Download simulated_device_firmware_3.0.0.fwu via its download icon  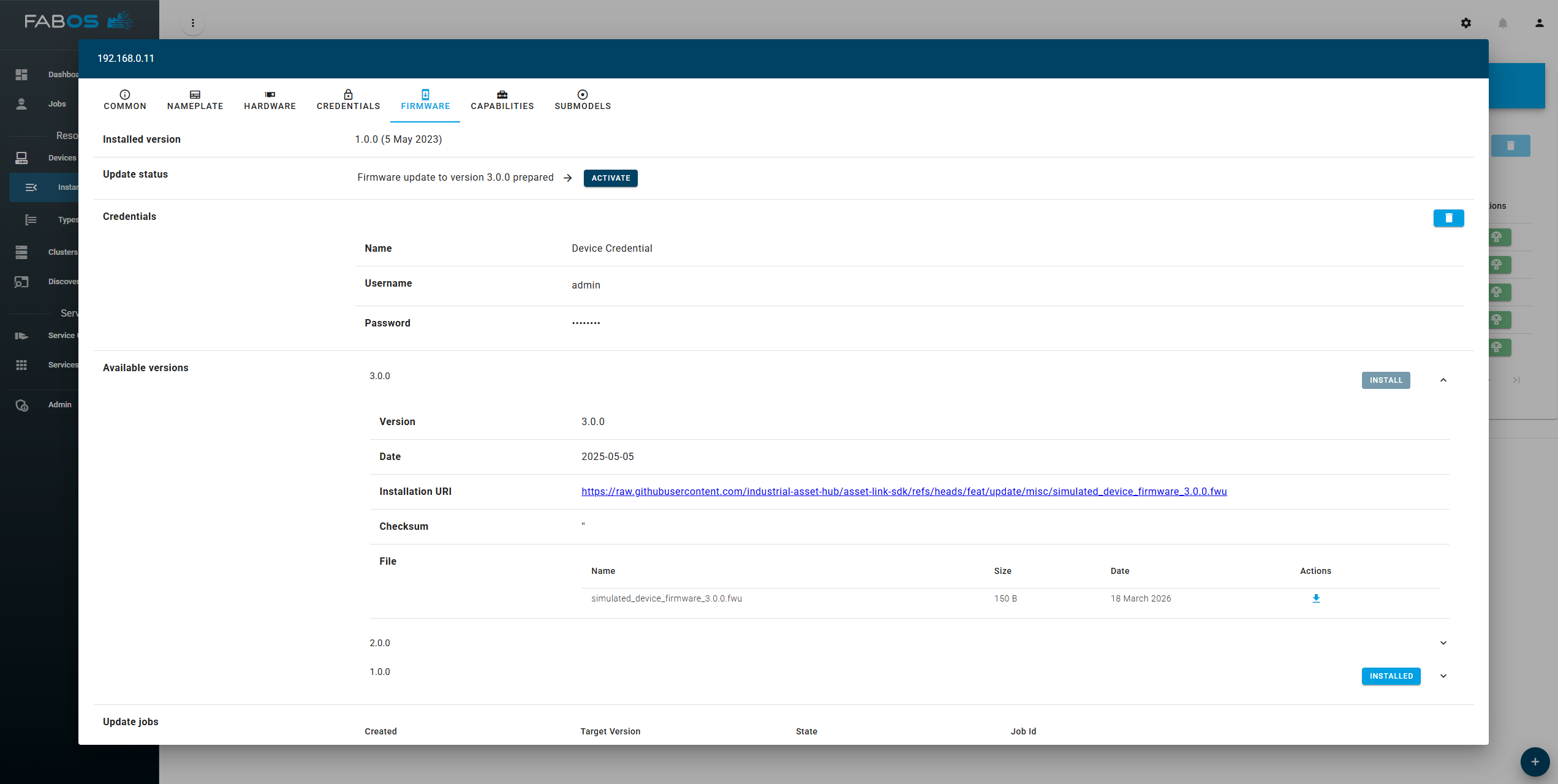(1316, 598)
